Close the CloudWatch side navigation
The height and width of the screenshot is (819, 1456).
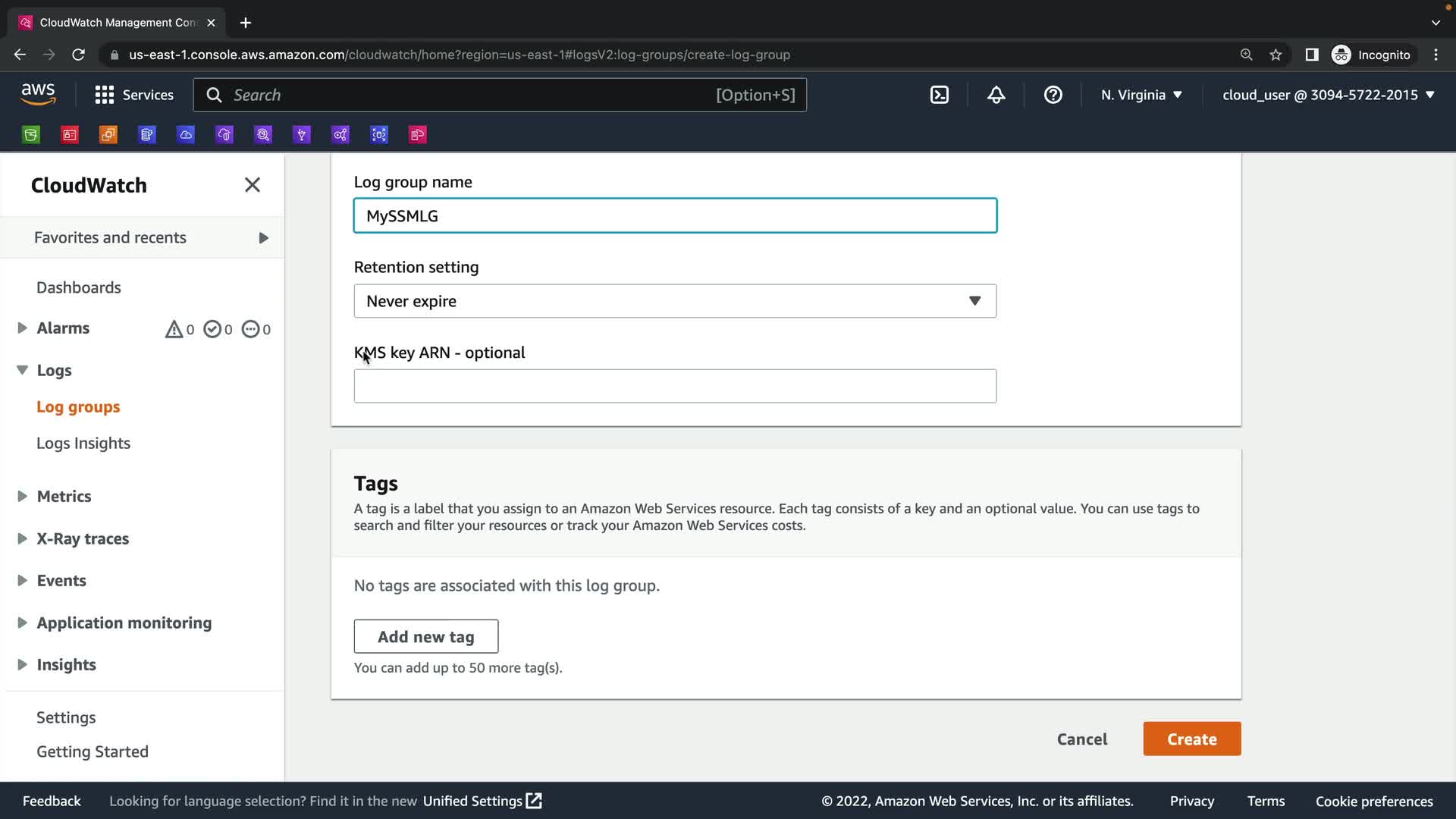pos(253,185)
